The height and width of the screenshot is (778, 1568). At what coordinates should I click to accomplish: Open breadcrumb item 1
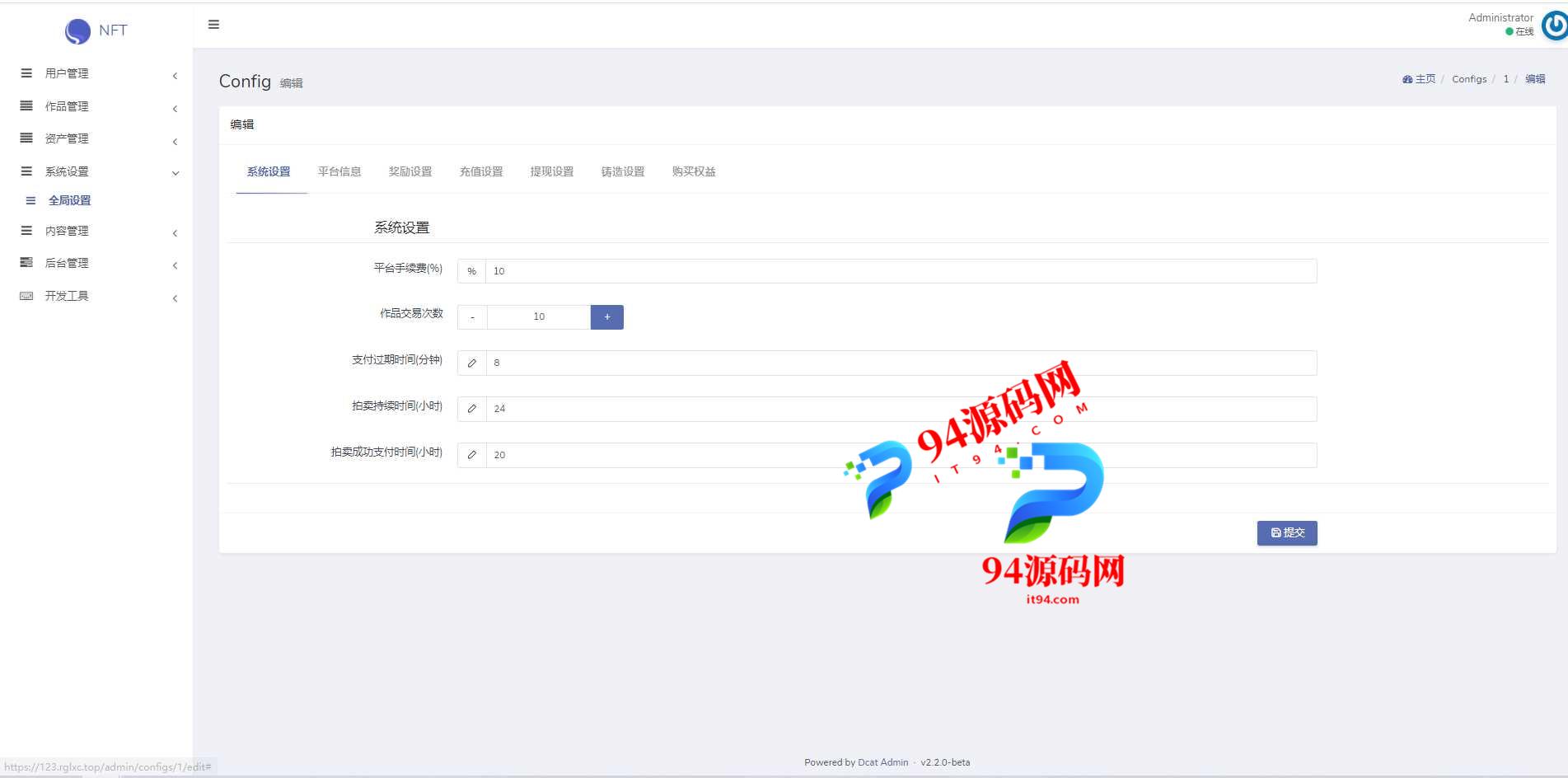[x=1506, y=79]
